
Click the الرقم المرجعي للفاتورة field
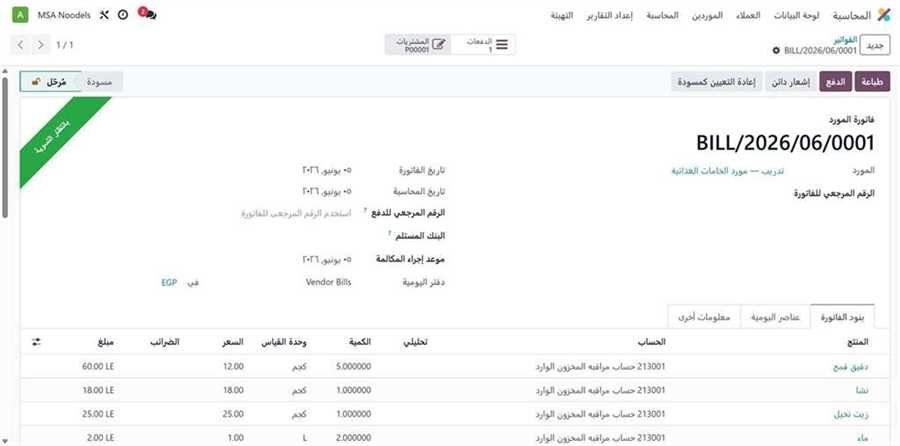[728, 193]
